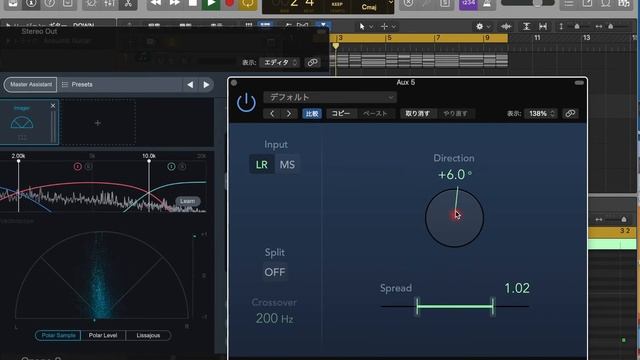Click previous preset chevron in Aux 5 plugin
The image size is (640, 360).
point(272,113)
